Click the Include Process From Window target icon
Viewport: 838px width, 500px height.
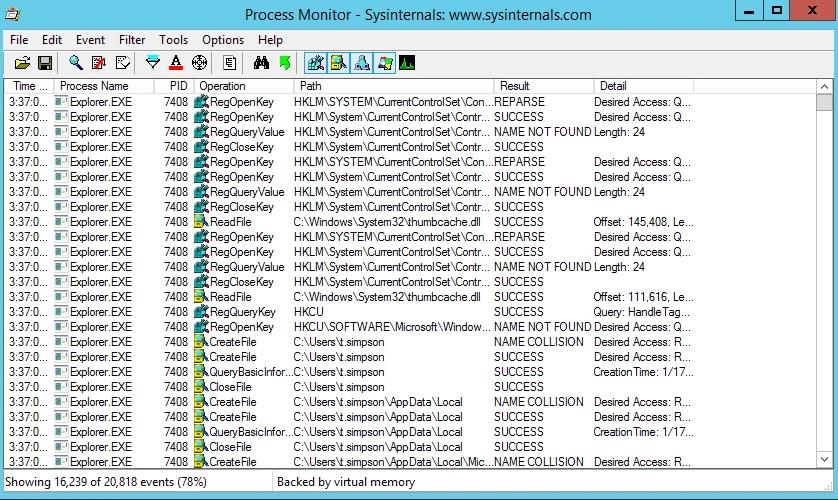199,63
